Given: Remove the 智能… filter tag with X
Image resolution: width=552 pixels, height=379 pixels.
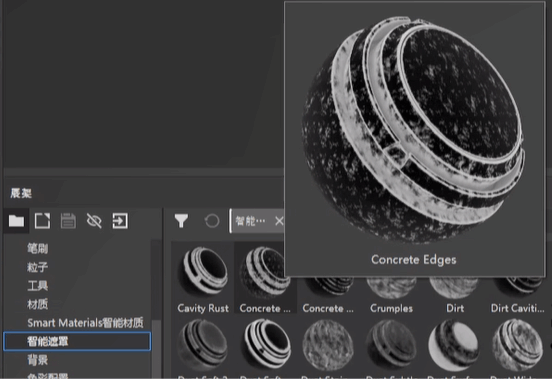Looking at the screenshot, I should 279,221.
